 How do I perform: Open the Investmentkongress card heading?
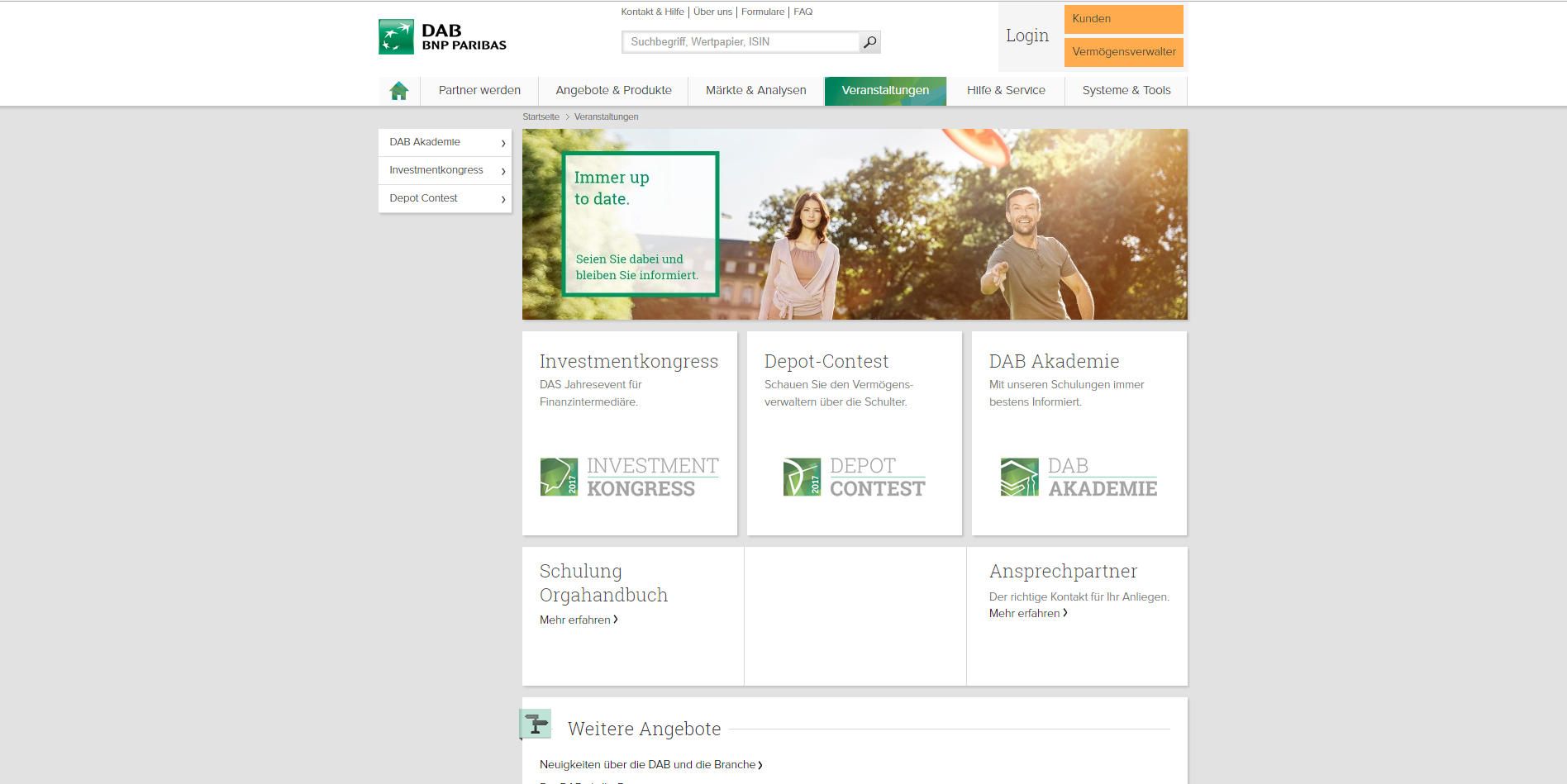pyautogui.click(x=629, y=361)
